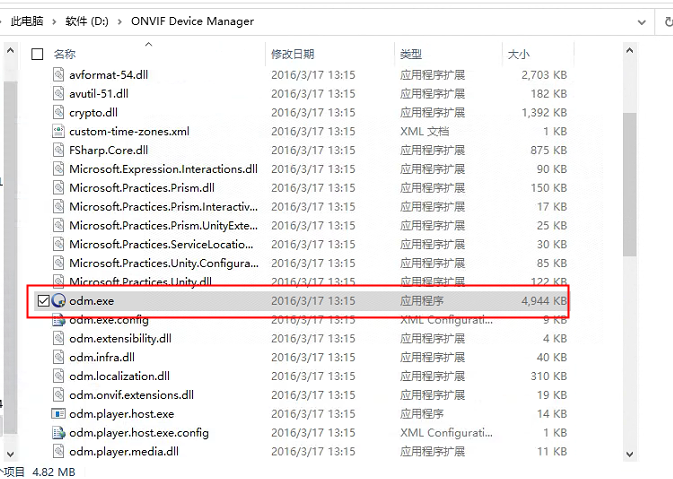Click the file list scrollbar down arrow
This screenshot has width=673, height=479.
tap(630, 454)
